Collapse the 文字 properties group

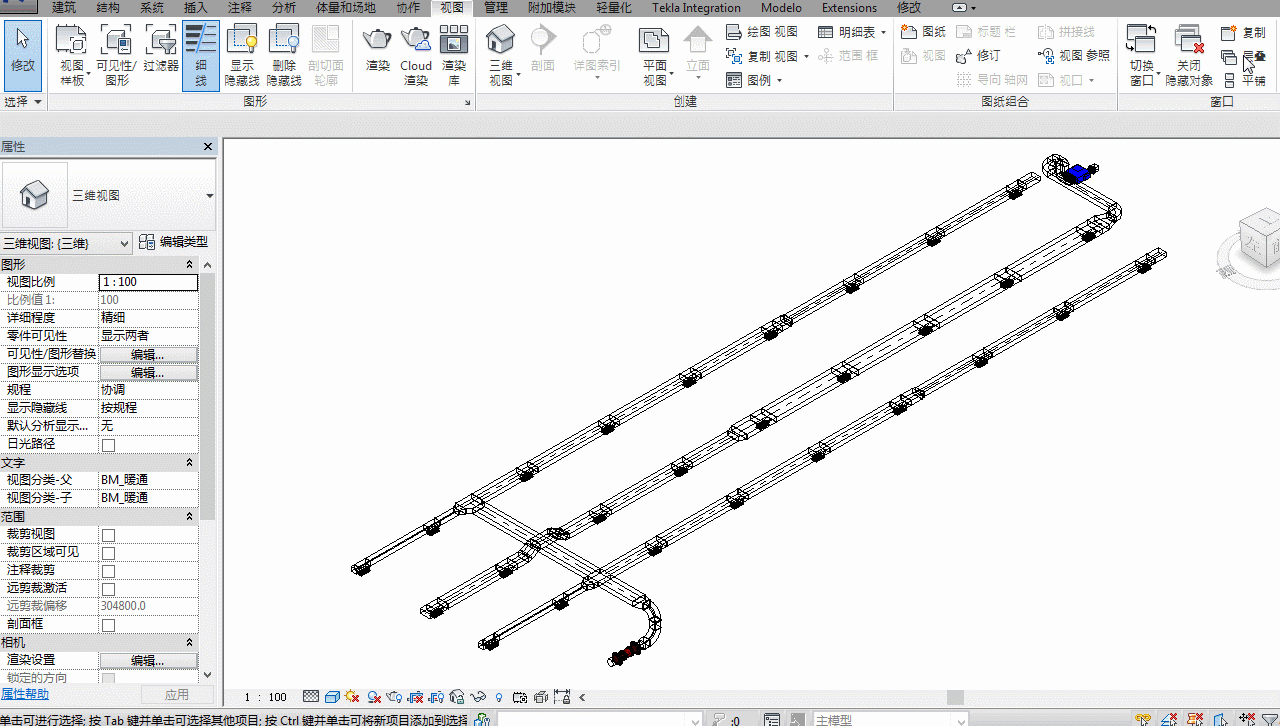tap(190, 463)
